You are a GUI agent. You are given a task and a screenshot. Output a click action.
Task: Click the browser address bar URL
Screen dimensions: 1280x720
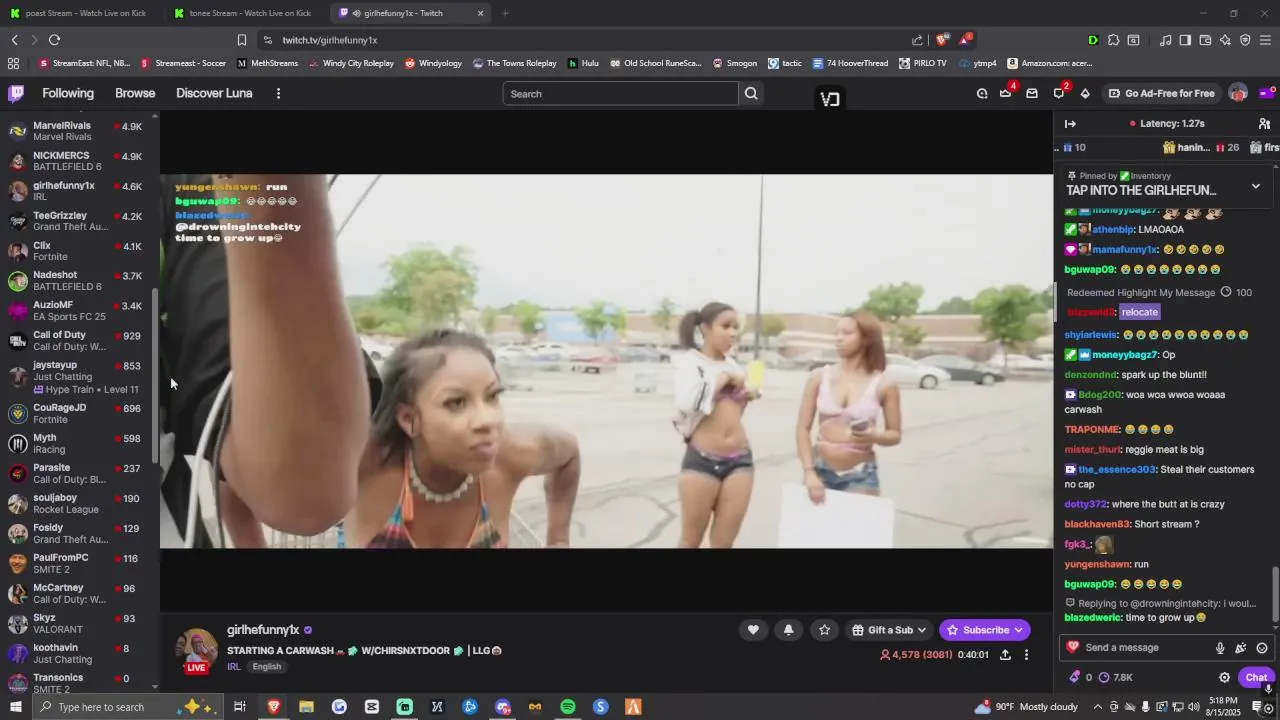pos(329,40)
